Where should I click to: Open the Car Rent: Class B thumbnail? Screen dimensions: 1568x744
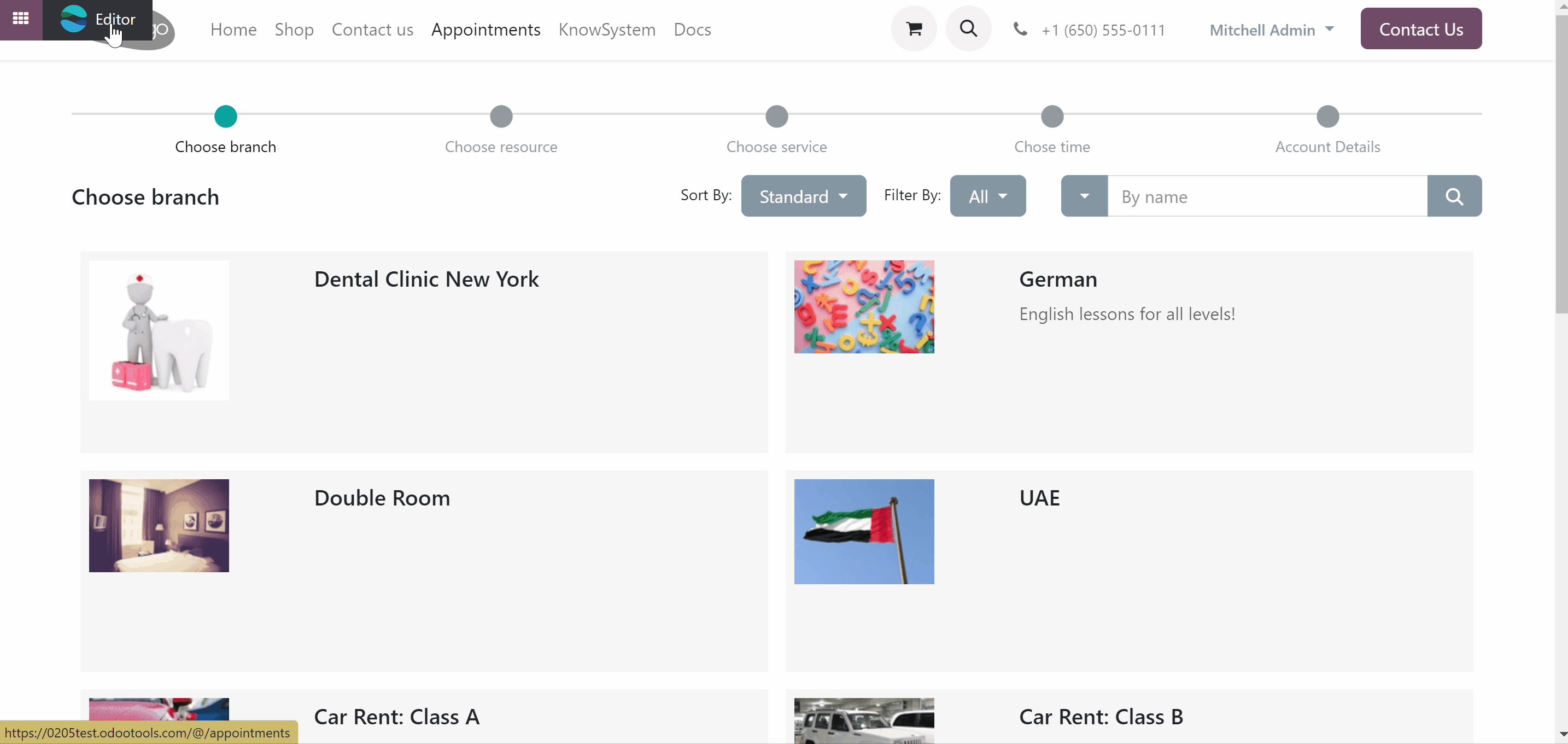tap(864, 721)
